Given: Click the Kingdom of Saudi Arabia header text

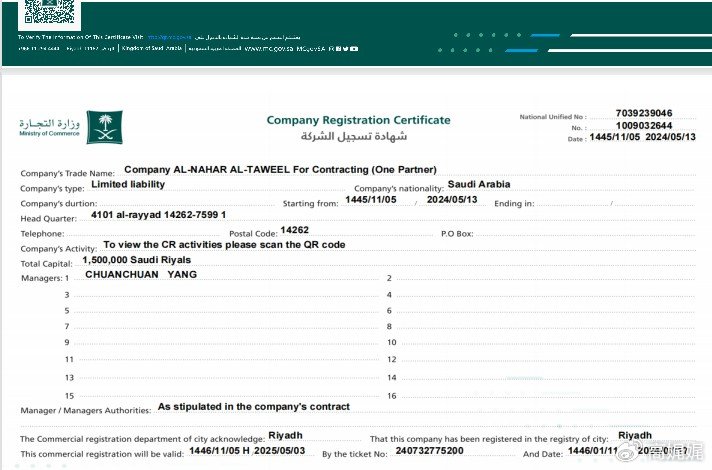Looking at the screenshot, I should coord(152,48).
